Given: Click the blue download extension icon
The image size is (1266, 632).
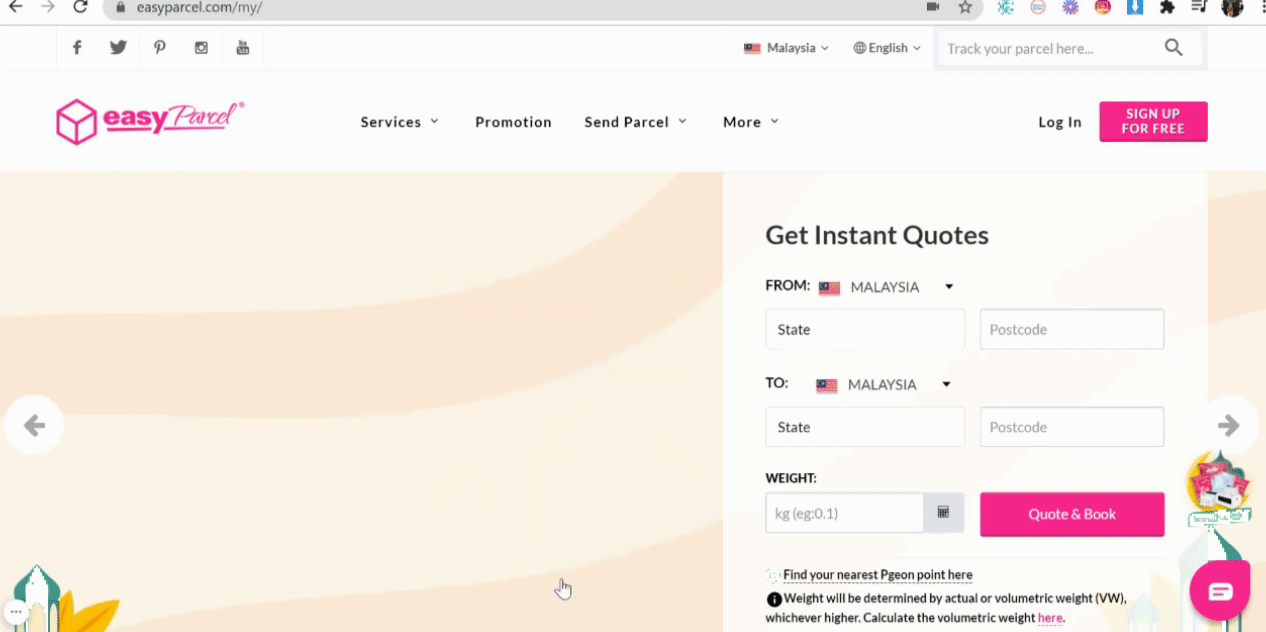Looking at the screenshot, I should point(1135,7).
